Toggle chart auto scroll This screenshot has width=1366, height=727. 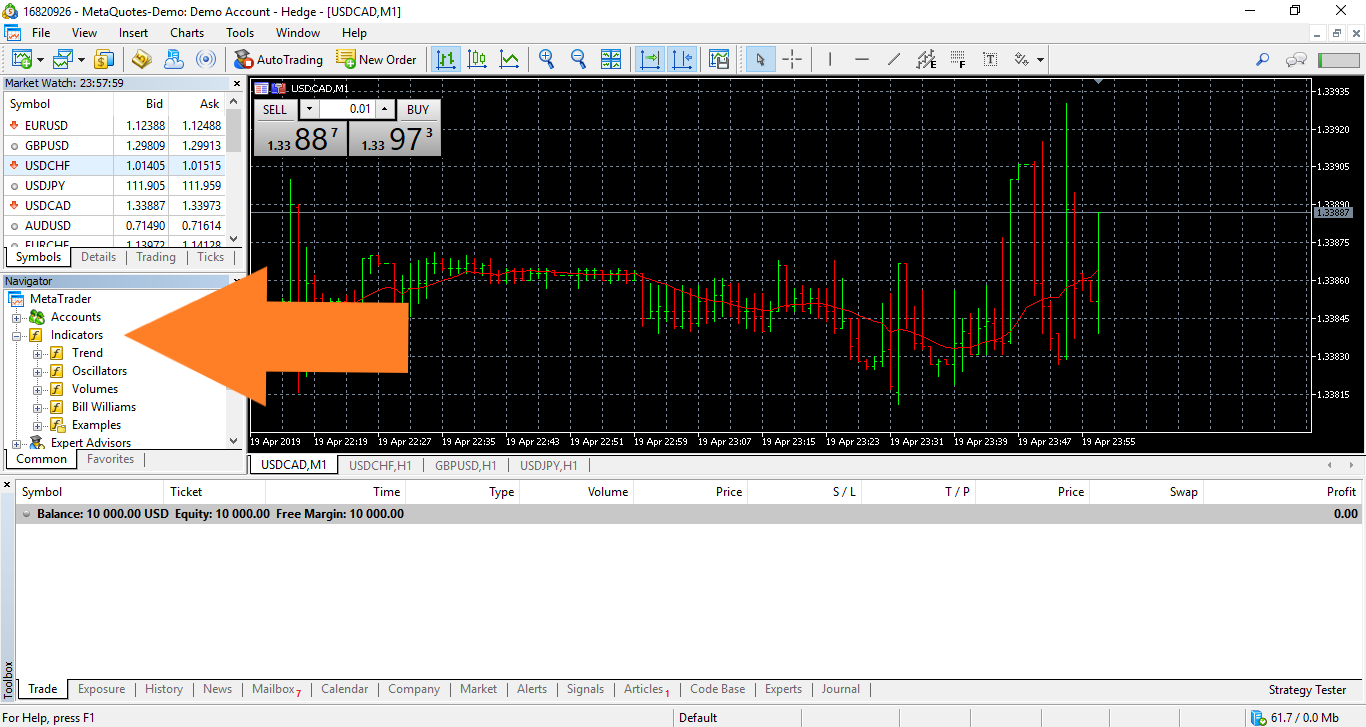tap(651, 59)
